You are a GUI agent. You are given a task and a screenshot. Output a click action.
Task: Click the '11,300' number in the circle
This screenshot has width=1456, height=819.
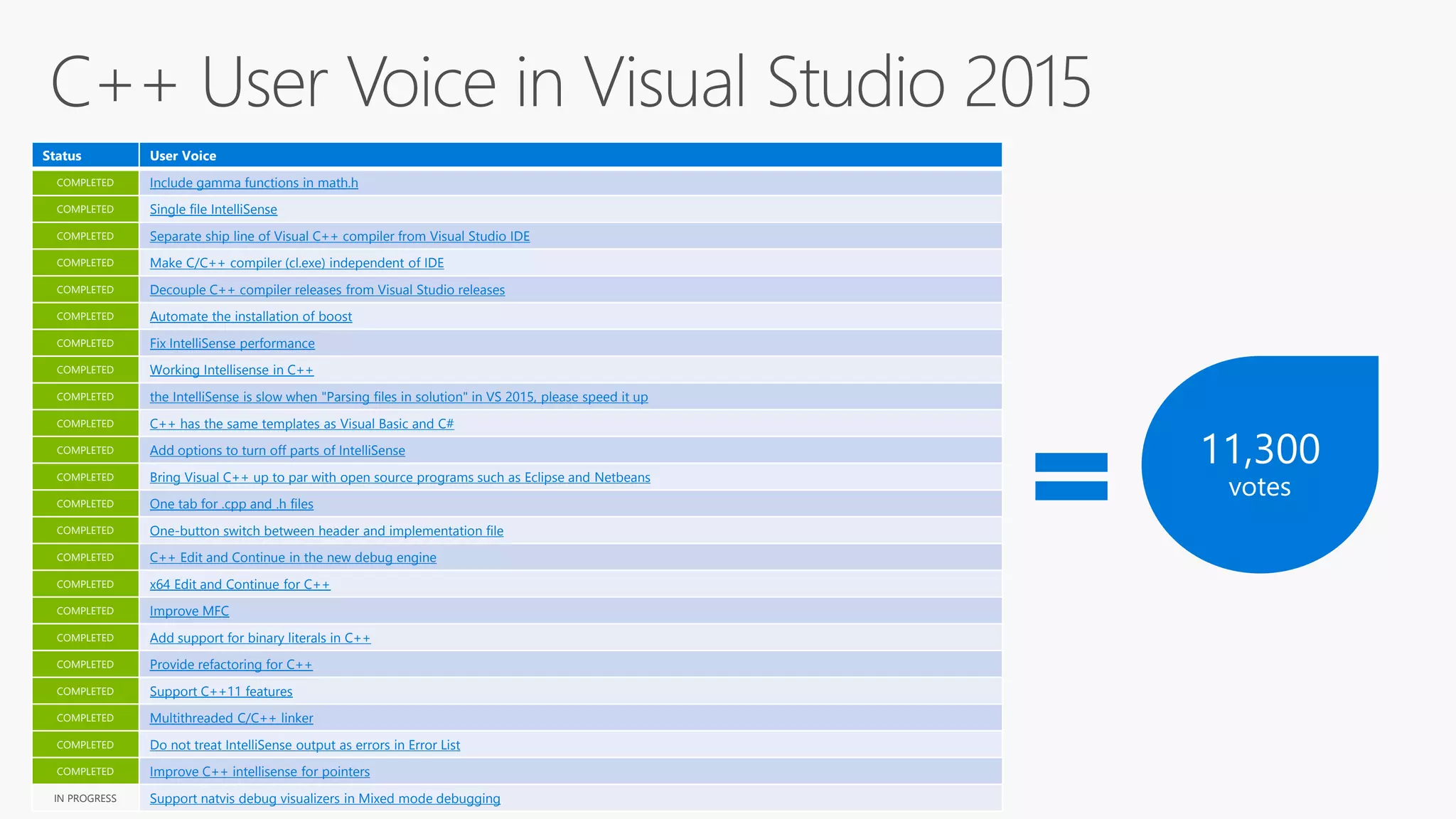click(1260, 449)
